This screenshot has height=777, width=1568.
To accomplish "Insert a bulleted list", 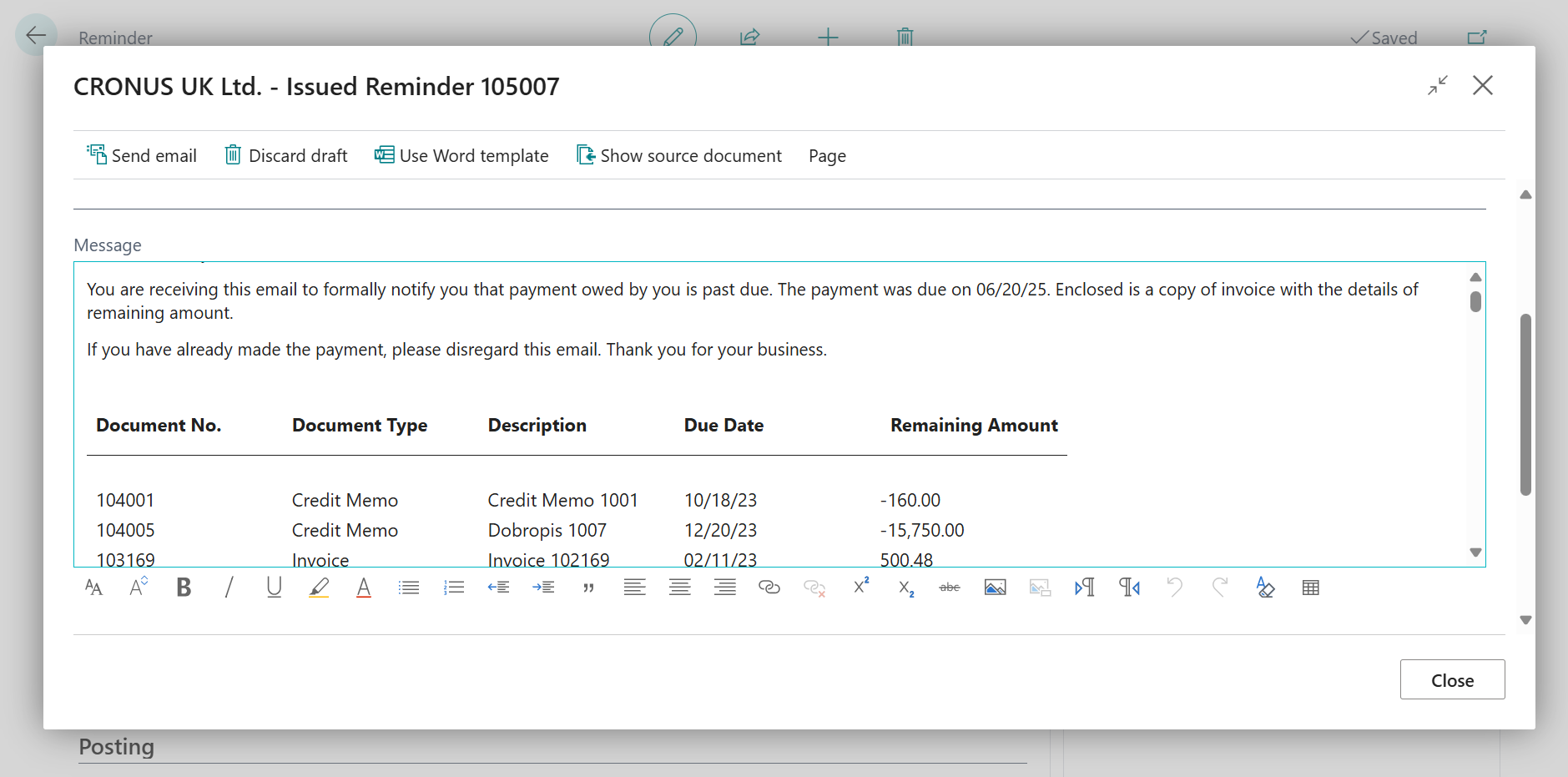I will (409, 588).
